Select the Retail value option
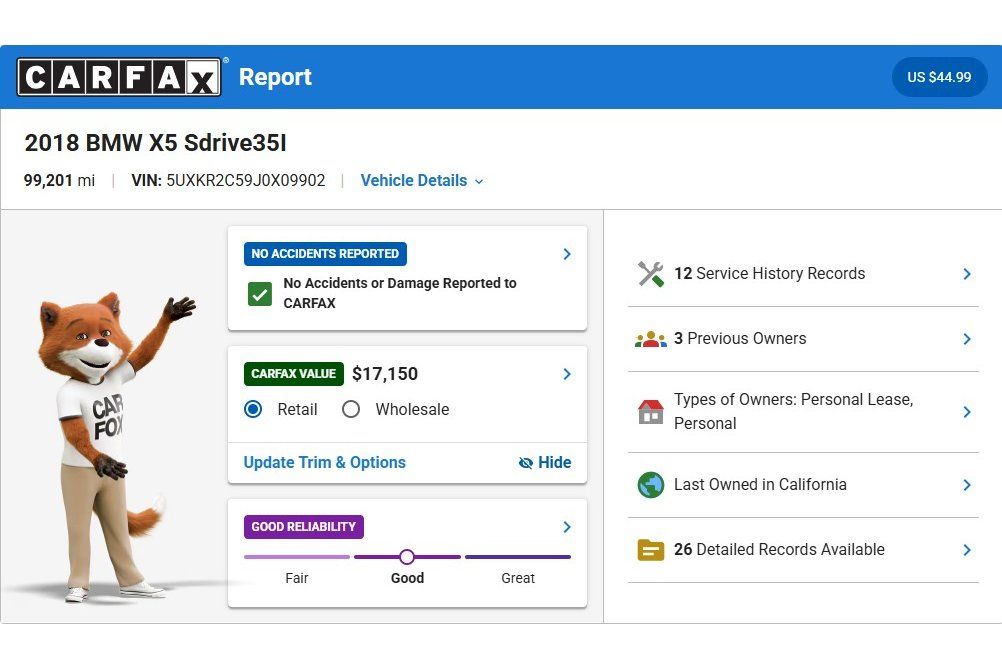1002x668 pixels. click(x=253, y=409)
